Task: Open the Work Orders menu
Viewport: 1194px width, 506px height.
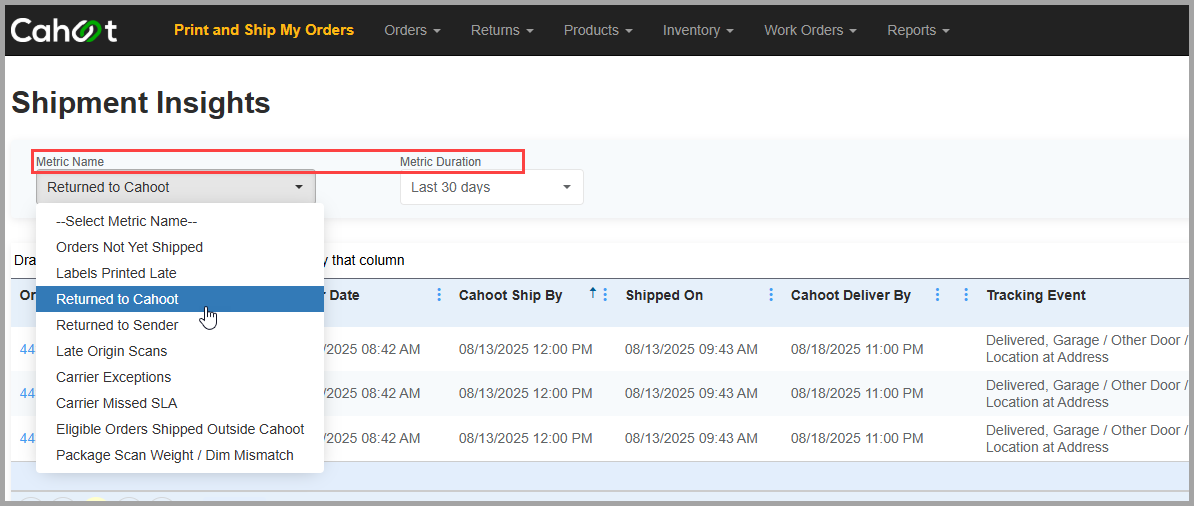Action: (x=810, y=30)
